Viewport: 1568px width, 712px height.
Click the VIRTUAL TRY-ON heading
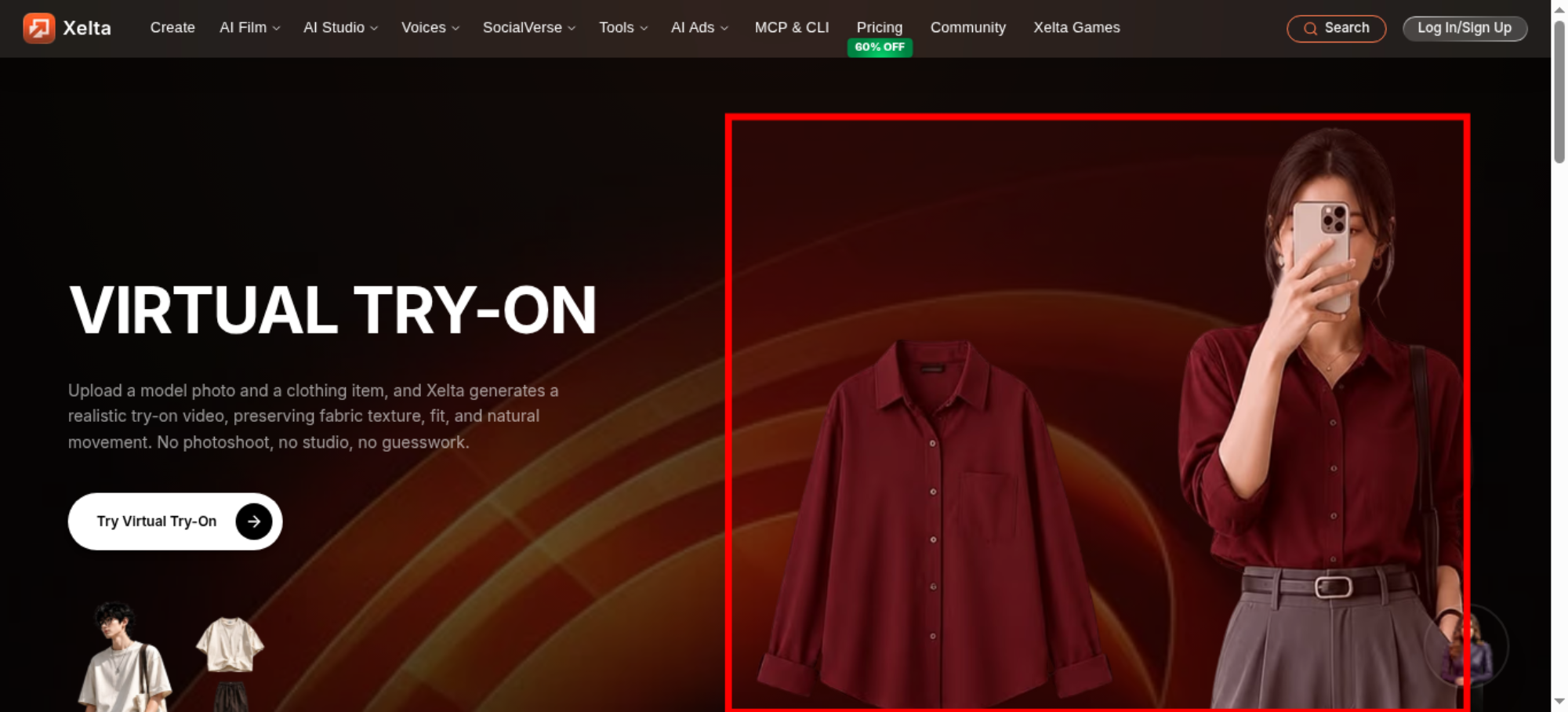pyautogui.click(x=333, y=311)
